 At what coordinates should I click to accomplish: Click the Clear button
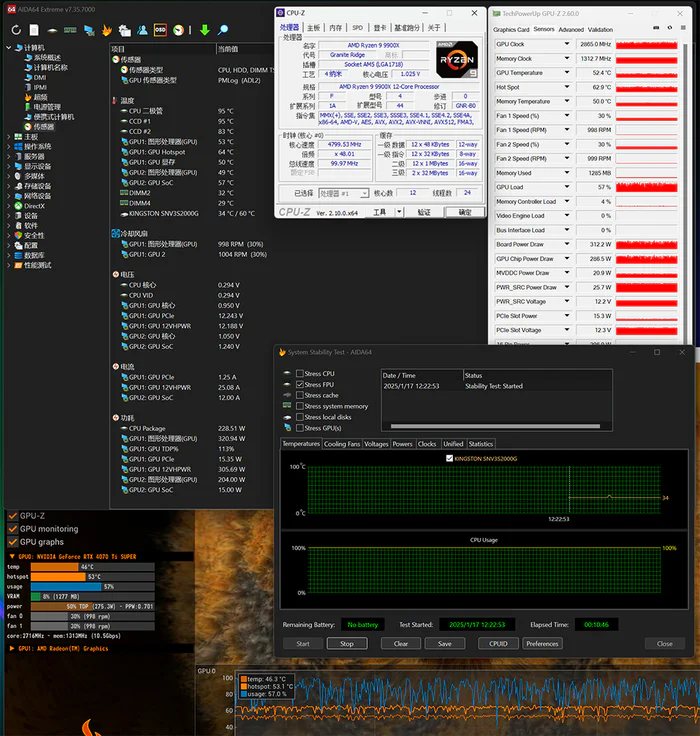[x=400, y=644]
